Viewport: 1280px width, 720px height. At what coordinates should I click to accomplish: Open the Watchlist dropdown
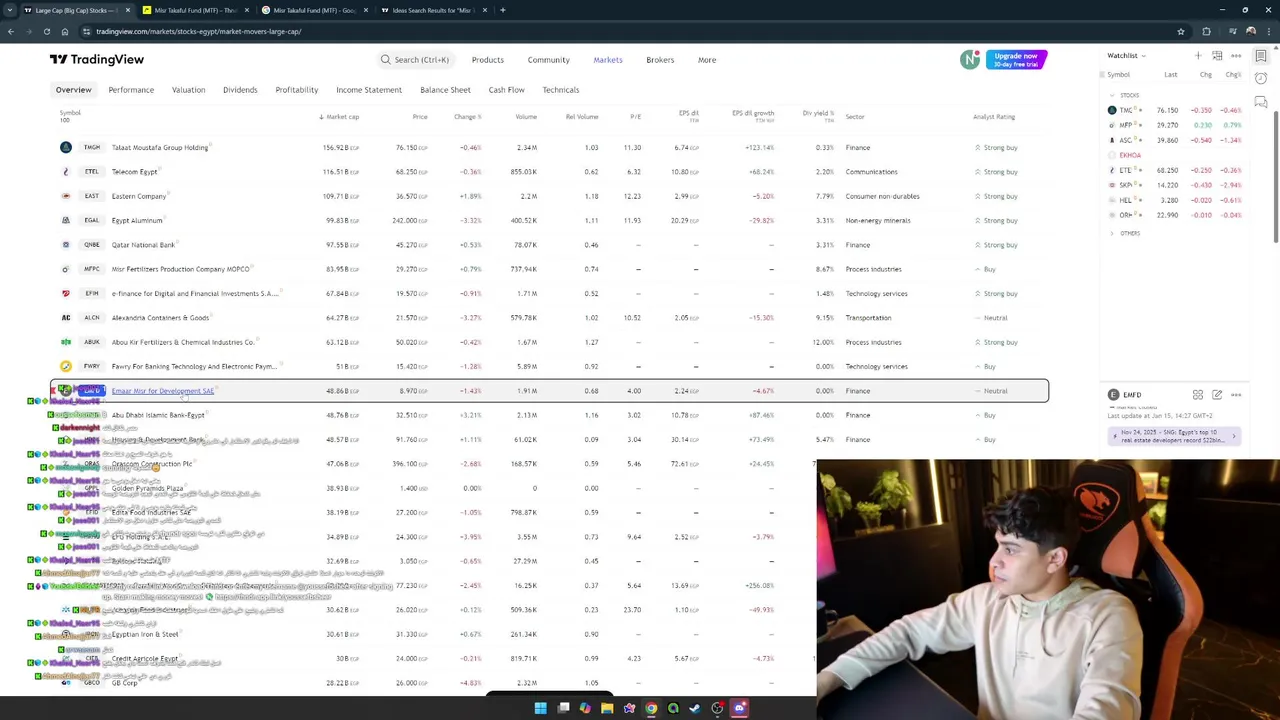pos(1126,56)
